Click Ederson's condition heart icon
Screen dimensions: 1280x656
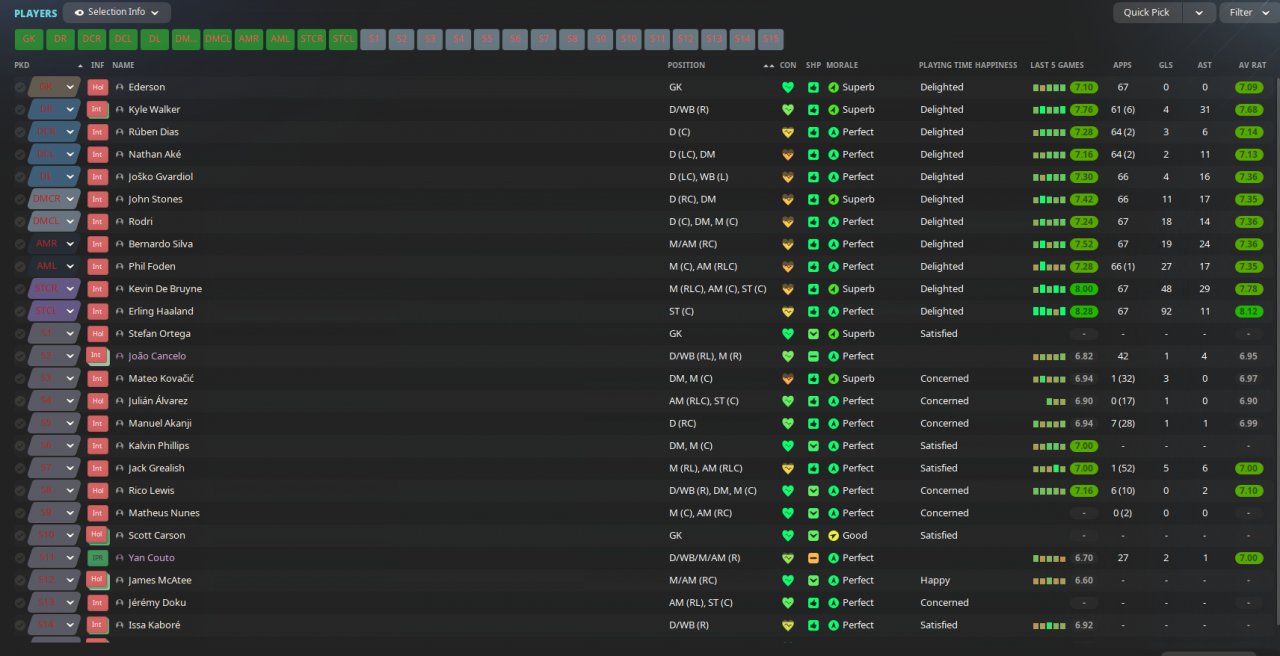click(x=788, y=87)
